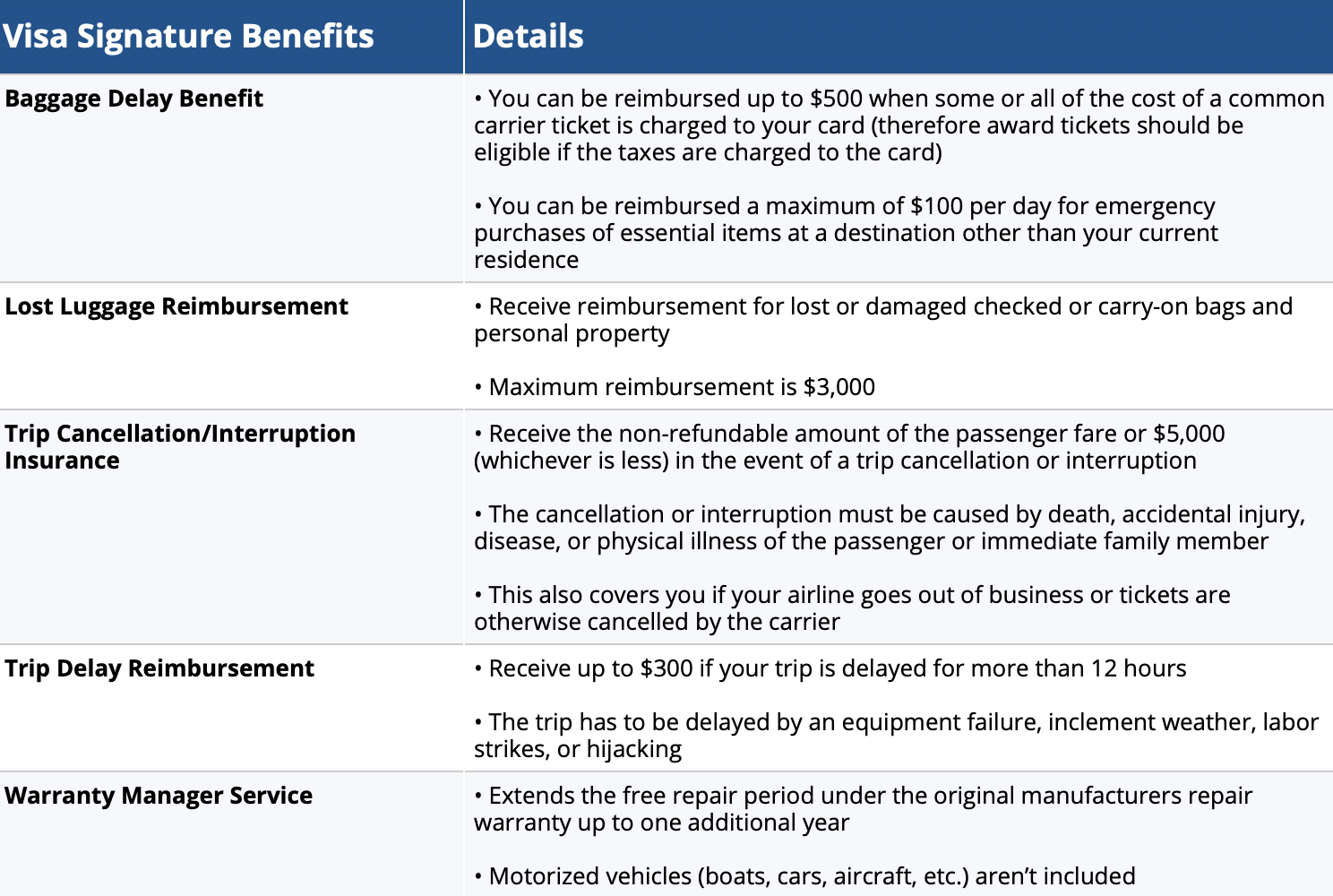This screenshot has width=1333, height=896.
Task: Click the words 'personal property' in details
Action: [572, 333]
